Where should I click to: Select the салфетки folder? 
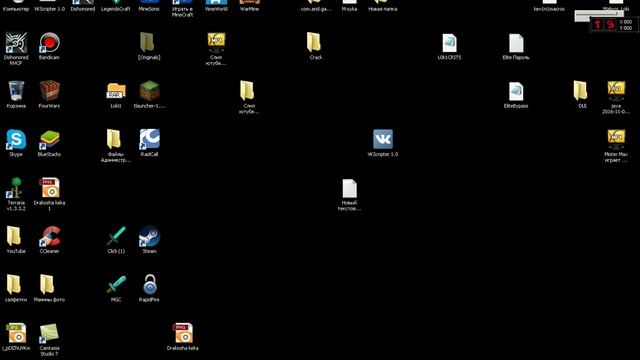13,284
